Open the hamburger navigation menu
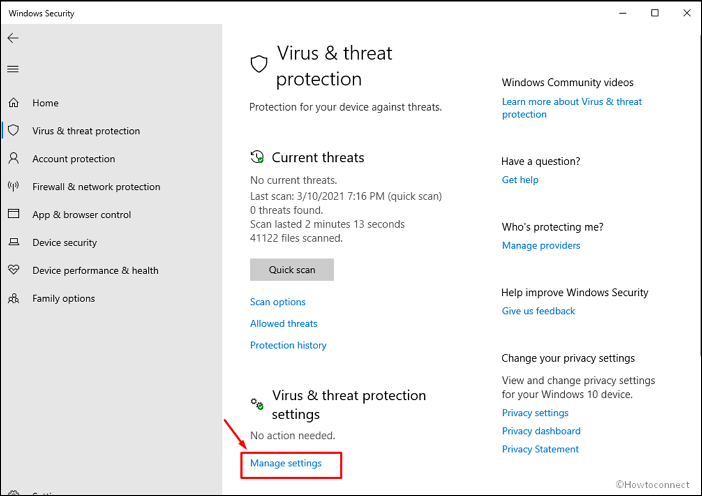This screenshot has width=702, height=496. pyautogui.click(x=13, y=69)
